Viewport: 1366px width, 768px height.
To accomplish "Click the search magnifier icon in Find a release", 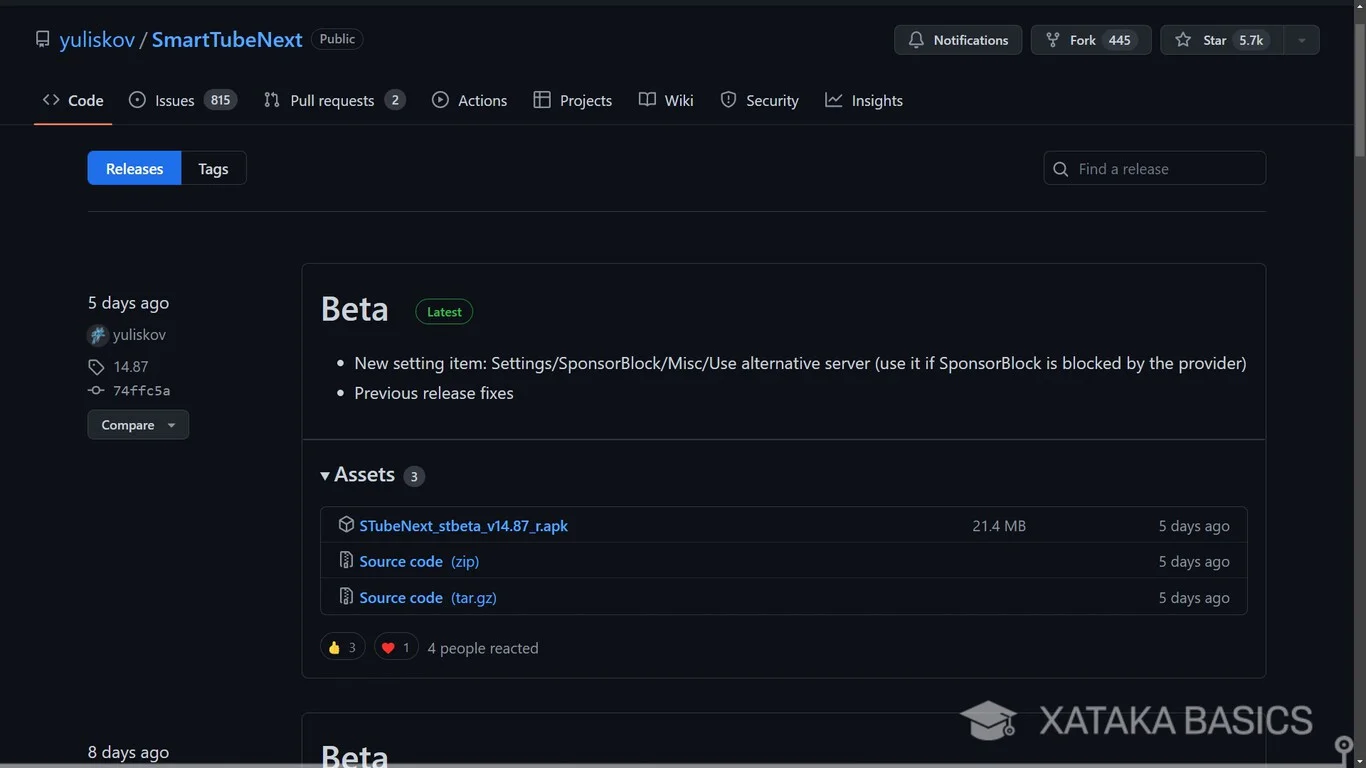I will [x=1061, y=169].
